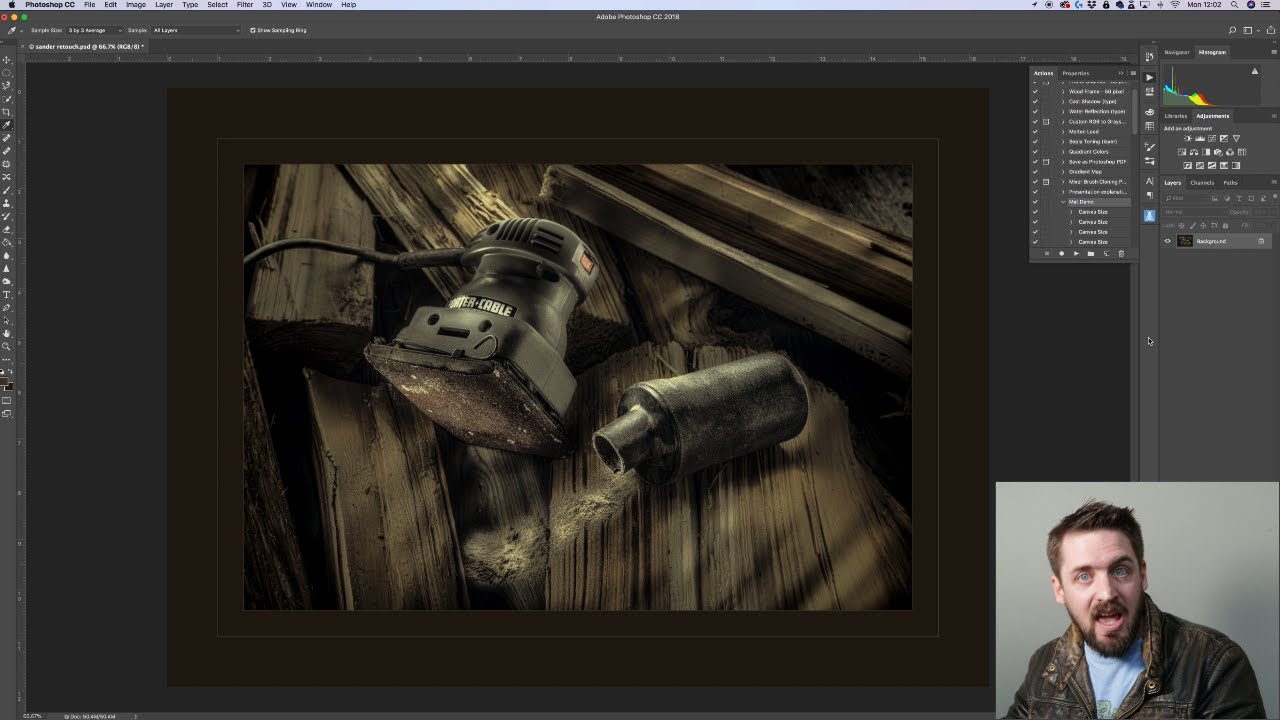Select the Paint Bucket tool

tap(7, 242)
